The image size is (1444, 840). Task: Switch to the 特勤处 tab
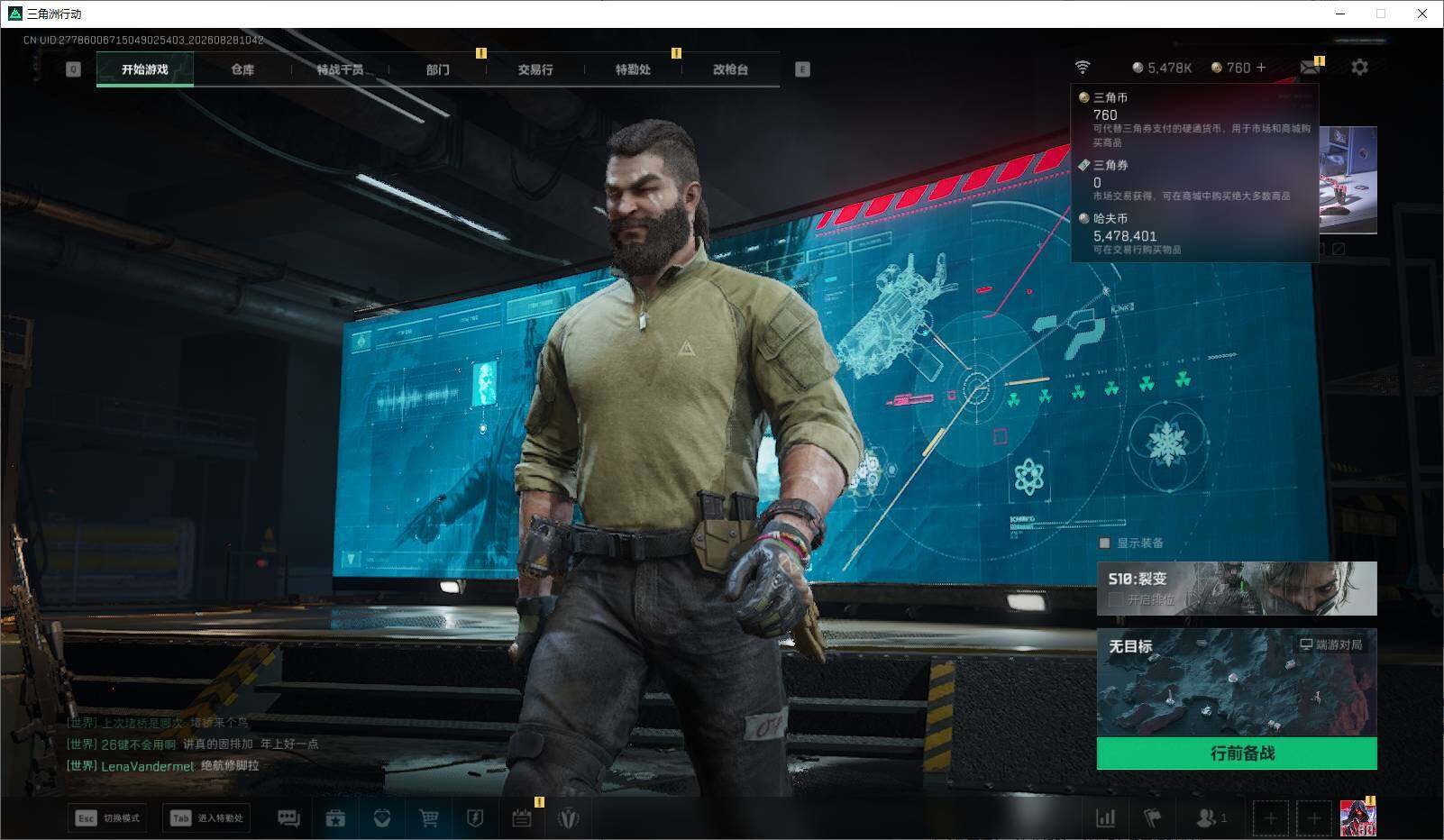pyautogui.click(x=633, y=69)
